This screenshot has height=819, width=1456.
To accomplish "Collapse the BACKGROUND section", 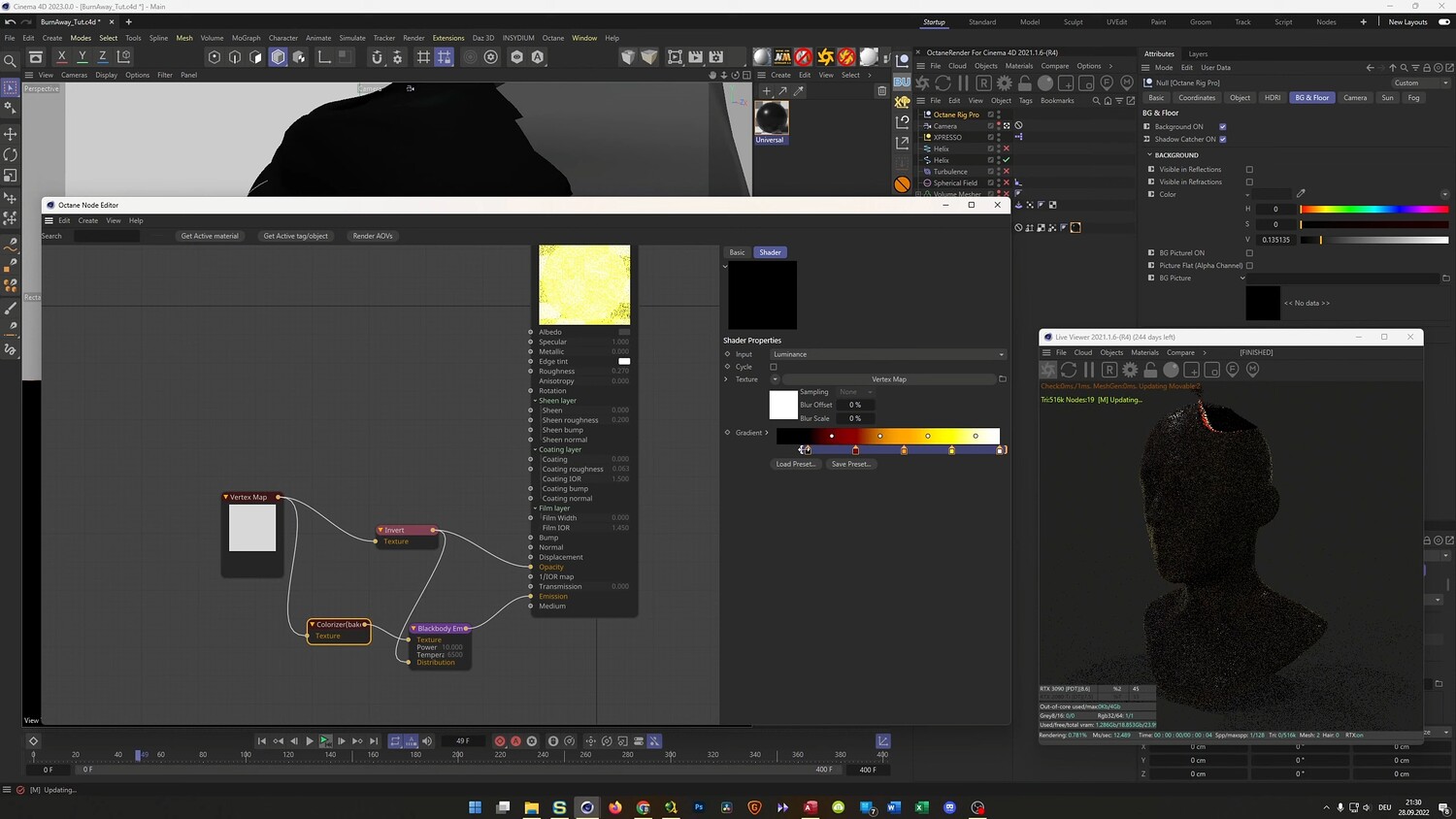I will coord(1150,155).
